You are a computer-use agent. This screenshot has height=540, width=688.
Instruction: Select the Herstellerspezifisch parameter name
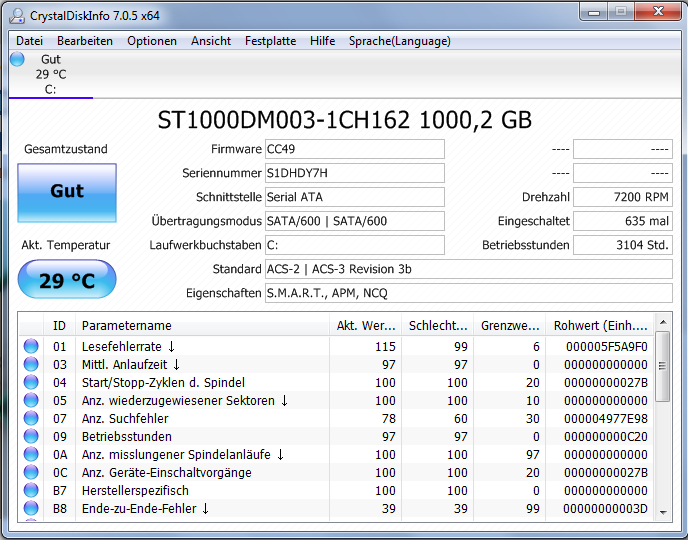tap(135, 490)
